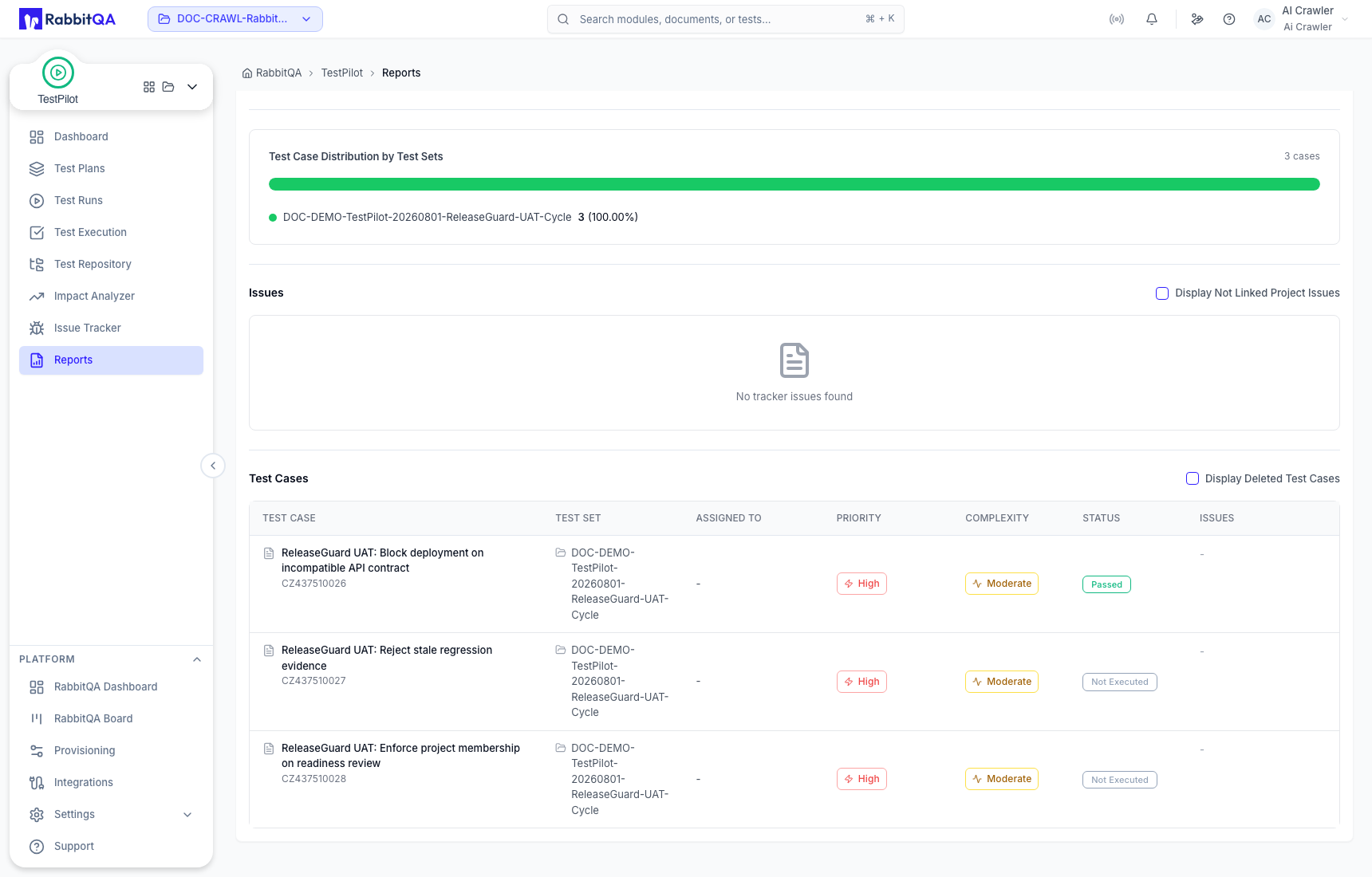The height and width of the screenshot is (877, 1372).
Task: Click the Moderate complexity badge for CZ437510026
Action: (1002, 584)
